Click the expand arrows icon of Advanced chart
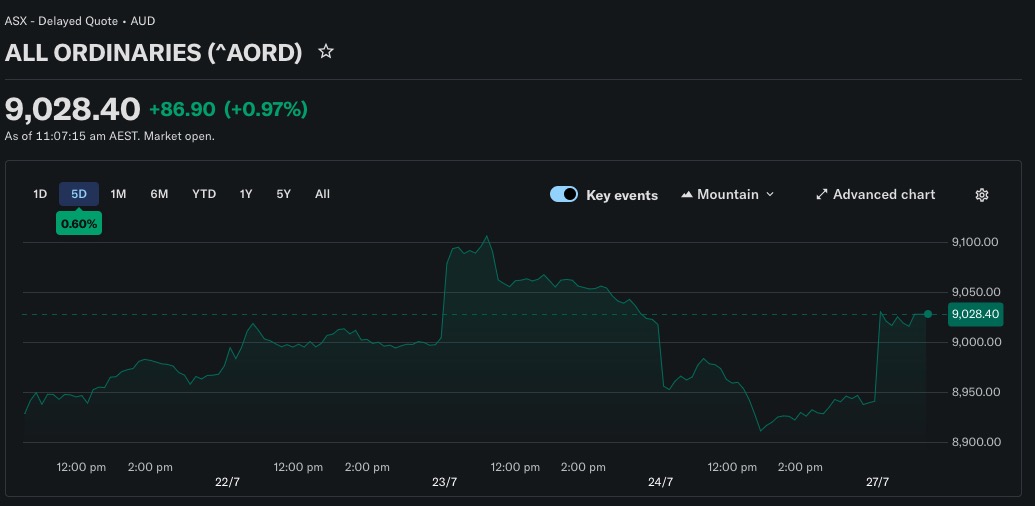Image resolution: width=1035 pixels, height=506 pixels. point(822,195)
